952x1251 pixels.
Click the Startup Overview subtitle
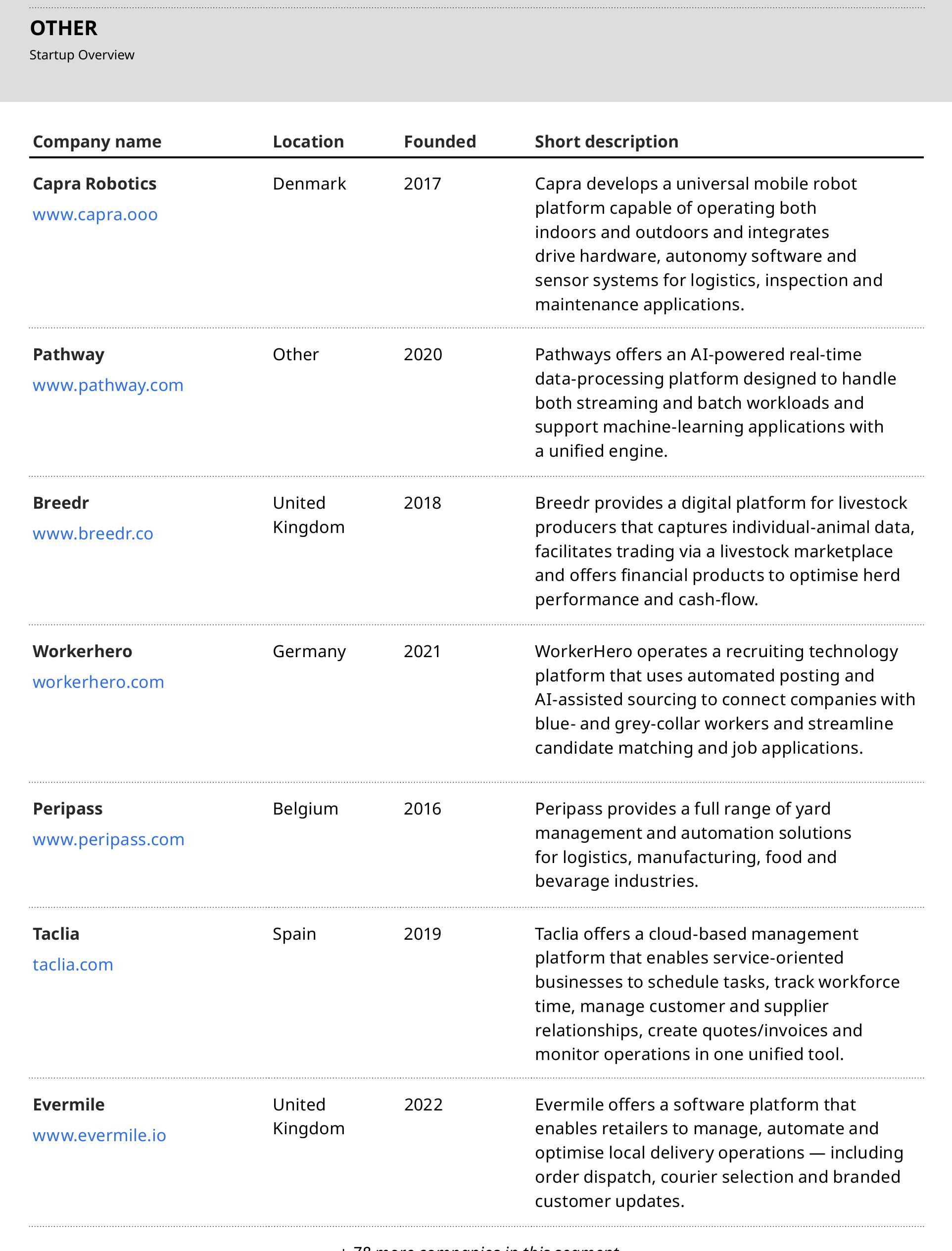pos(82,55)
